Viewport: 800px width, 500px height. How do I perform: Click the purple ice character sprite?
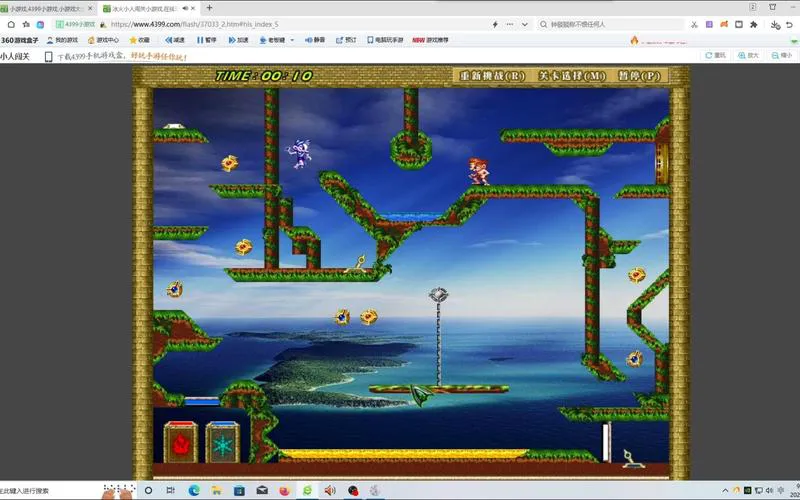pyautogui.click(x=300, y=153)
